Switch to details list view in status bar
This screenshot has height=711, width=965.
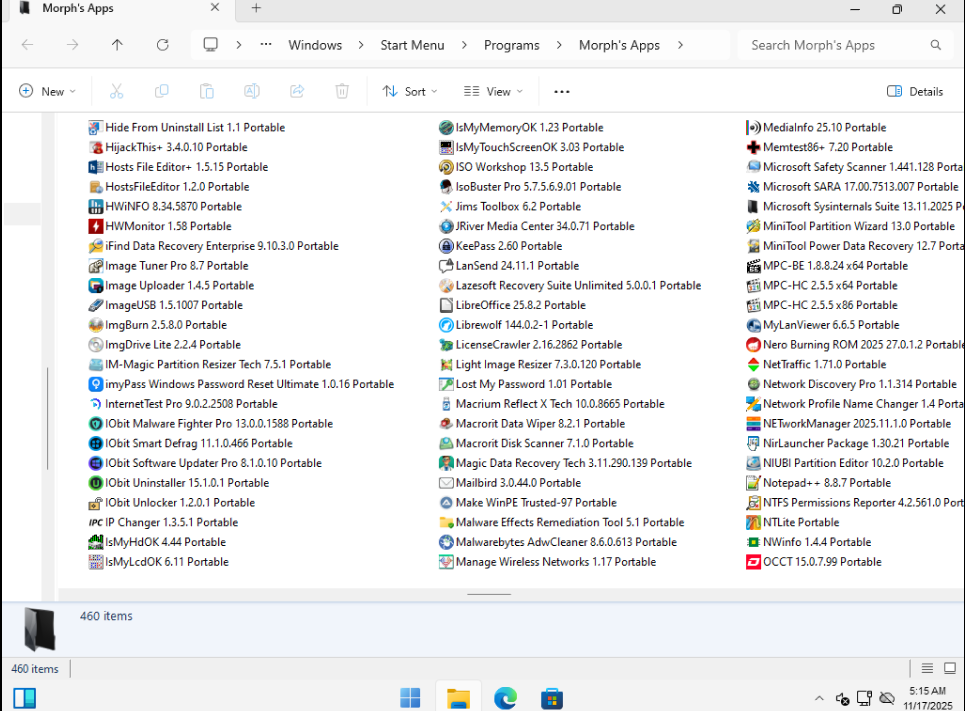click(x=927, y=669)
